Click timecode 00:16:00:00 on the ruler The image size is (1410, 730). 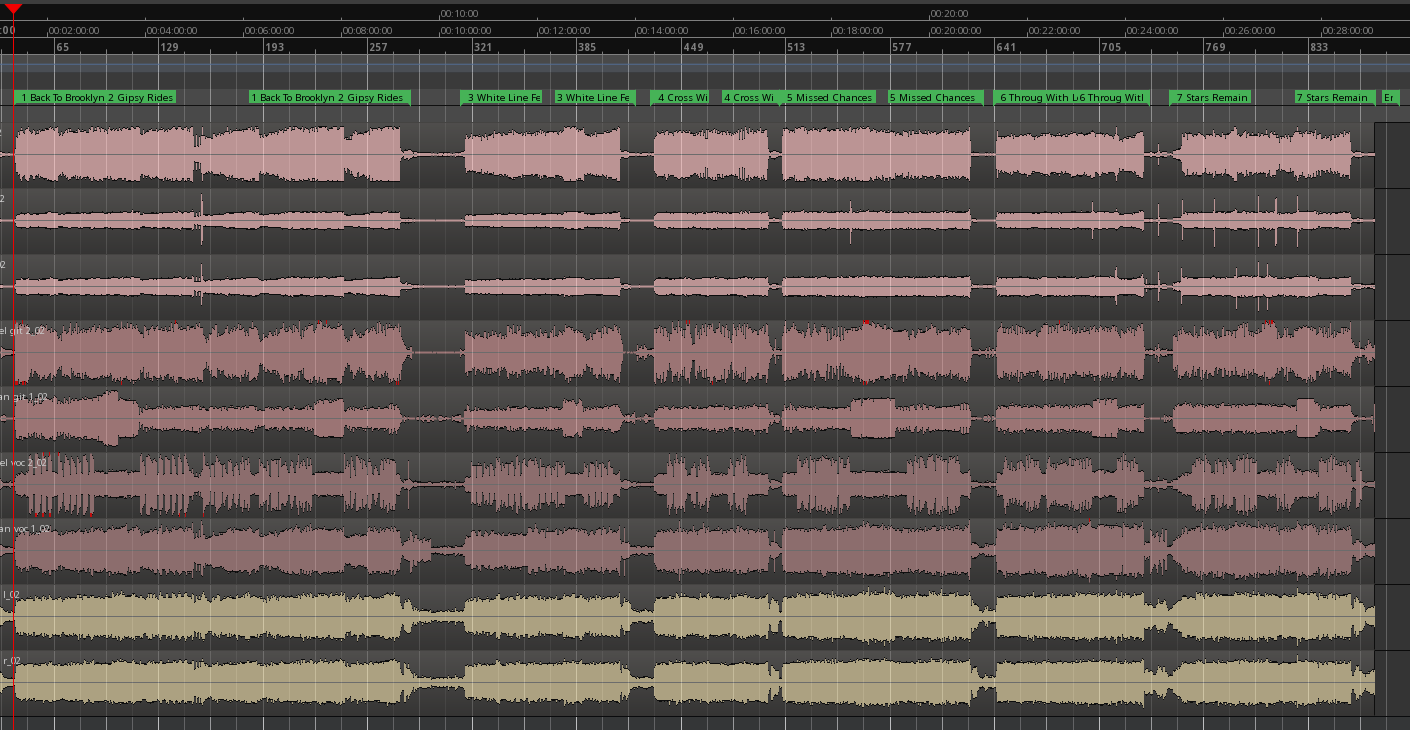click(x=760, y=31)
